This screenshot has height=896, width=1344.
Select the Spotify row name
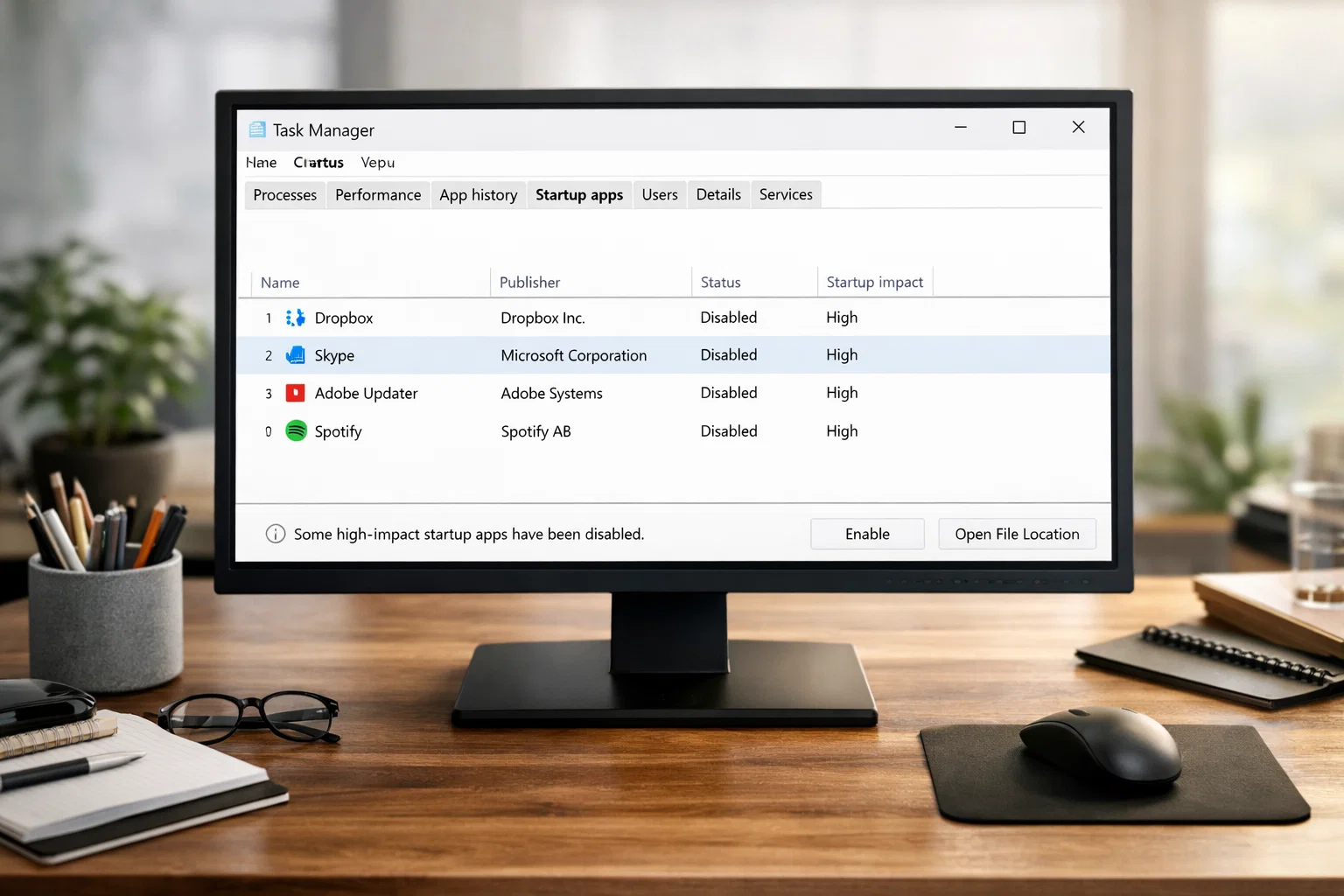coord(338,431)
